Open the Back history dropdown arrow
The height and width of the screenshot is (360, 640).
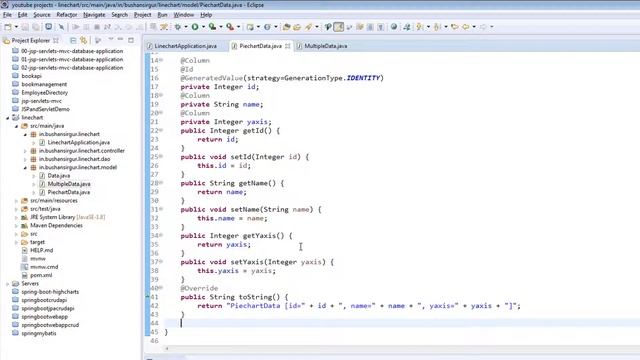474,27
